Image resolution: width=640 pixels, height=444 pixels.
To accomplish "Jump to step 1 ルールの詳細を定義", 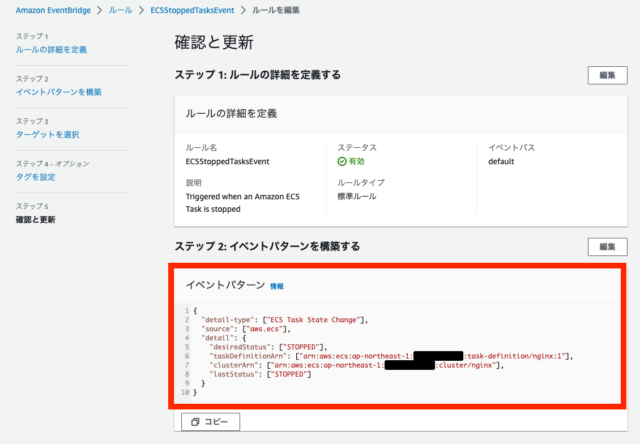I will click(x=51, y=50).
